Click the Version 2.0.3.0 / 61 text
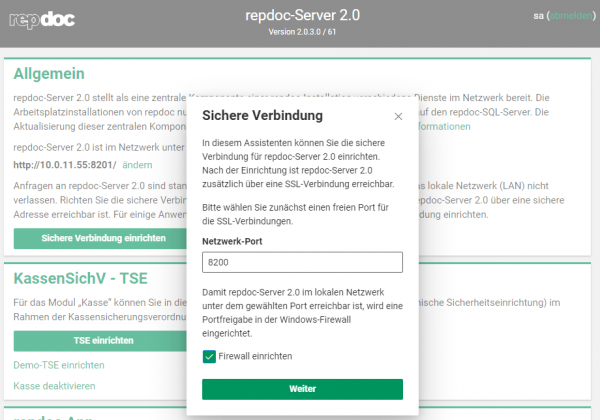This screenshot has width=600, height=420. [x=302, y=32]
